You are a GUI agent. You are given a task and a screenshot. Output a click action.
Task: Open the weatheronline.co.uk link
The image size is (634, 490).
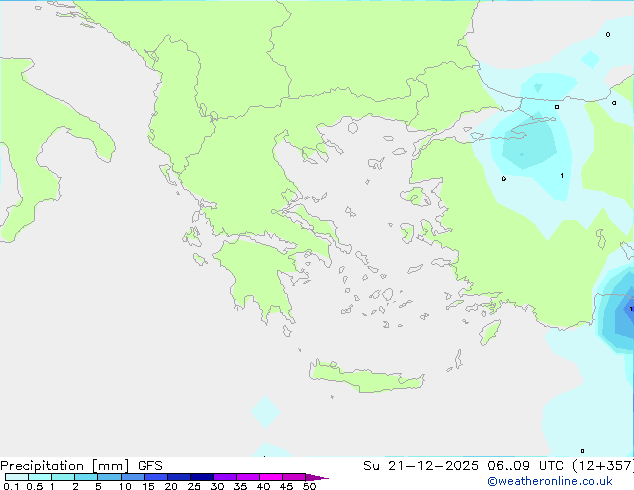(x=550, y=481)
